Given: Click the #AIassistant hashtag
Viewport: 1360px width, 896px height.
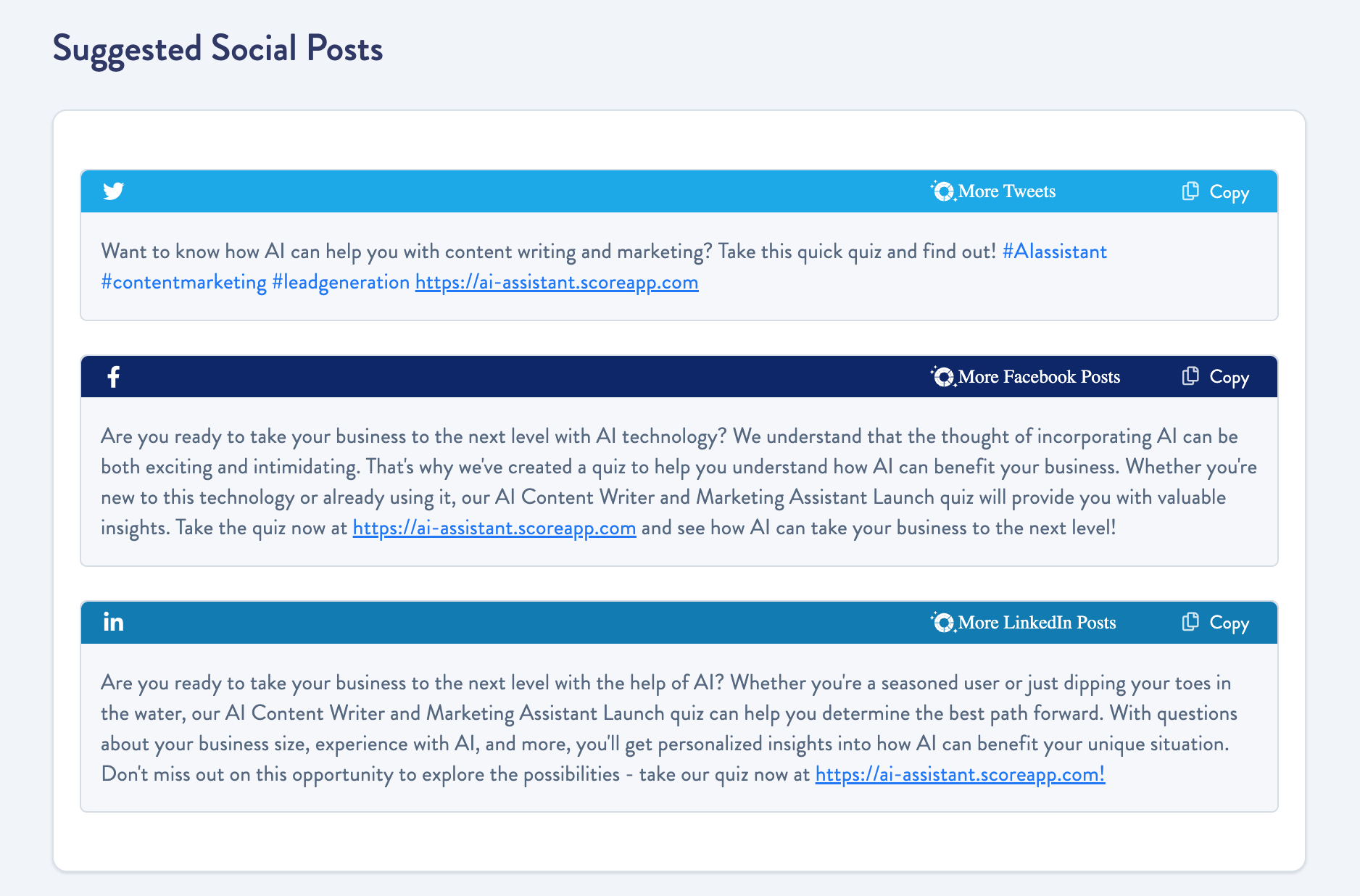Looking at the screenshot, I should [1054, 252].
